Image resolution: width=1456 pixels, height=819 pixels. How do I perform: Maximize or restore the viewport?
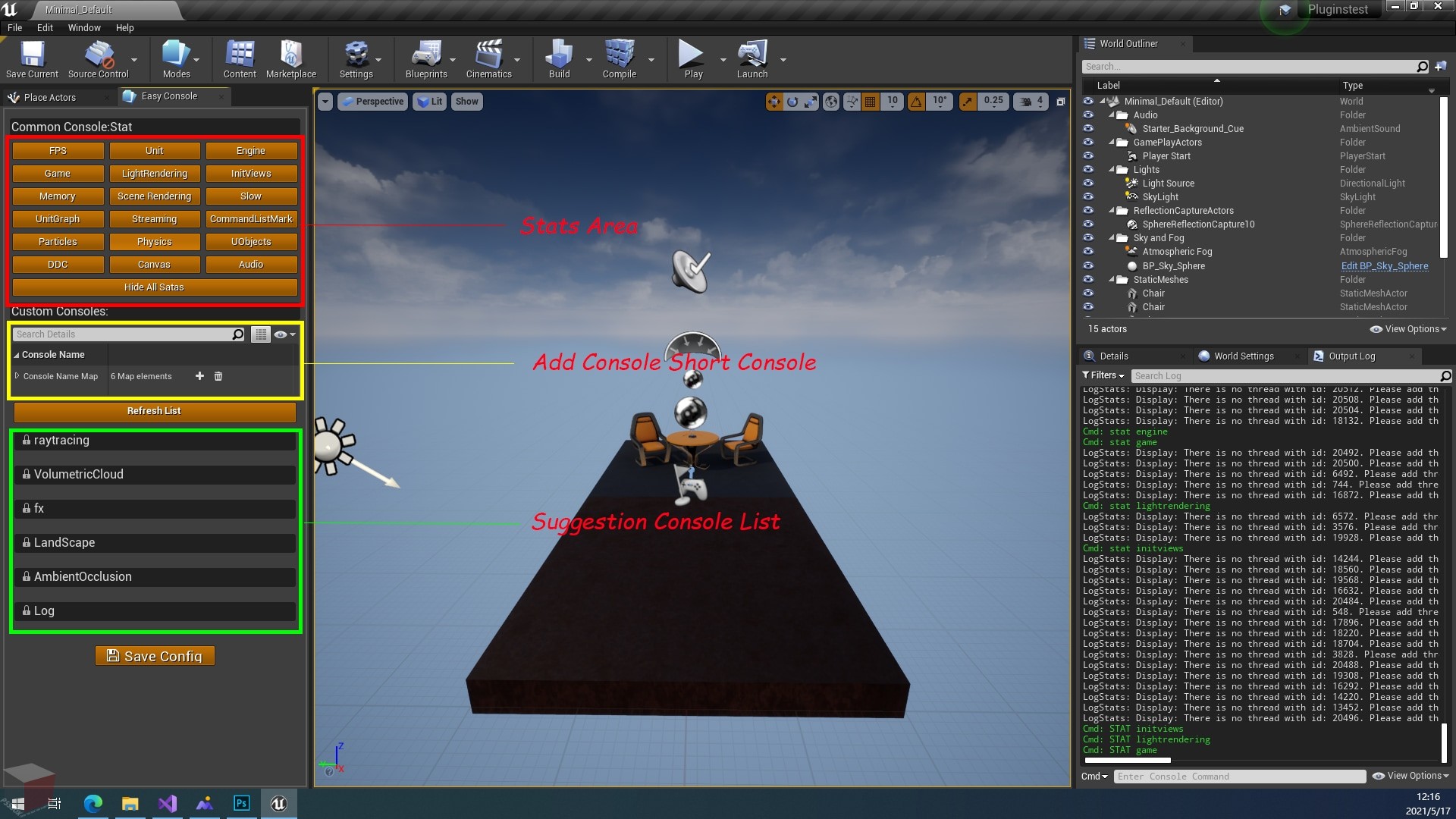point(1061,101)
